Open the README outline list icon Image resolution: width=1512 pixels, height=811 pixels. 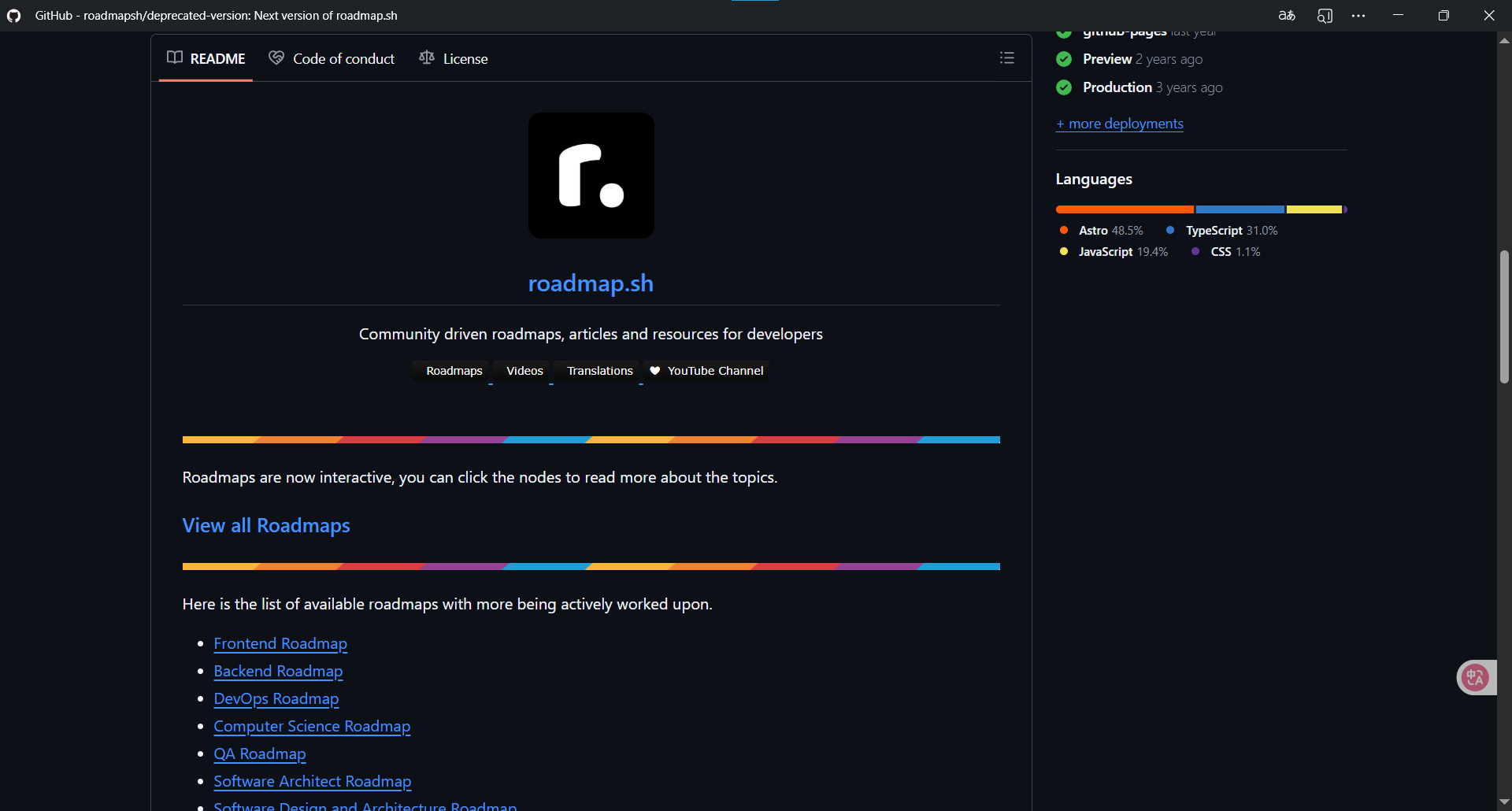pyautogui.click(x=1006, y=58)
